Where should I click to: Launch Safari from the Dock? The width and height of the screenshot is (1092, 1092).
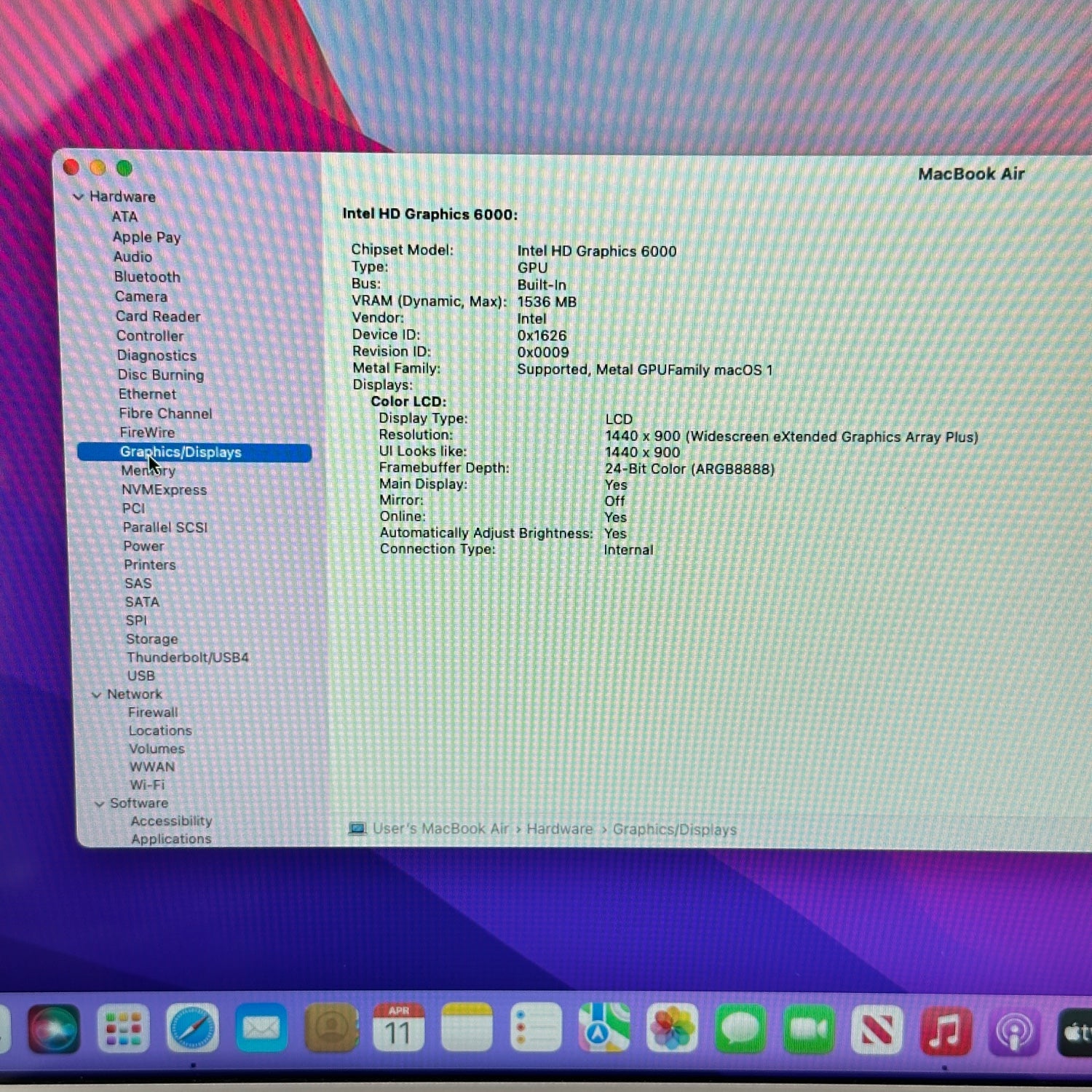[x=192, y=1029]
